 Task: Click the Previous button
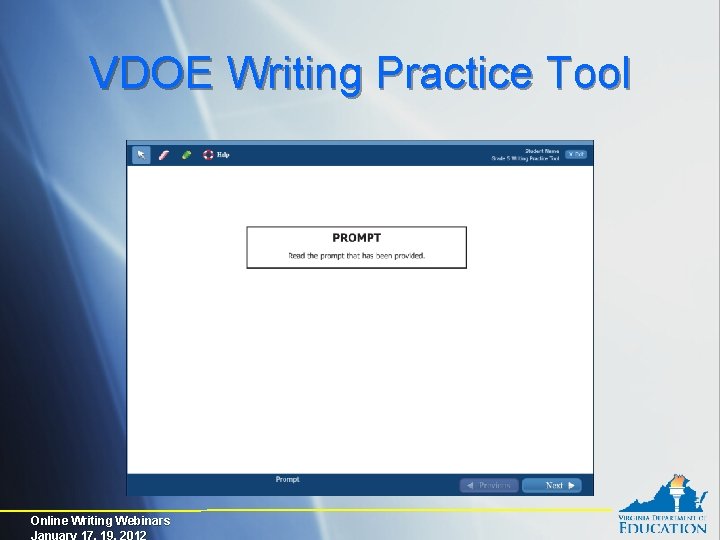[489, 485]
